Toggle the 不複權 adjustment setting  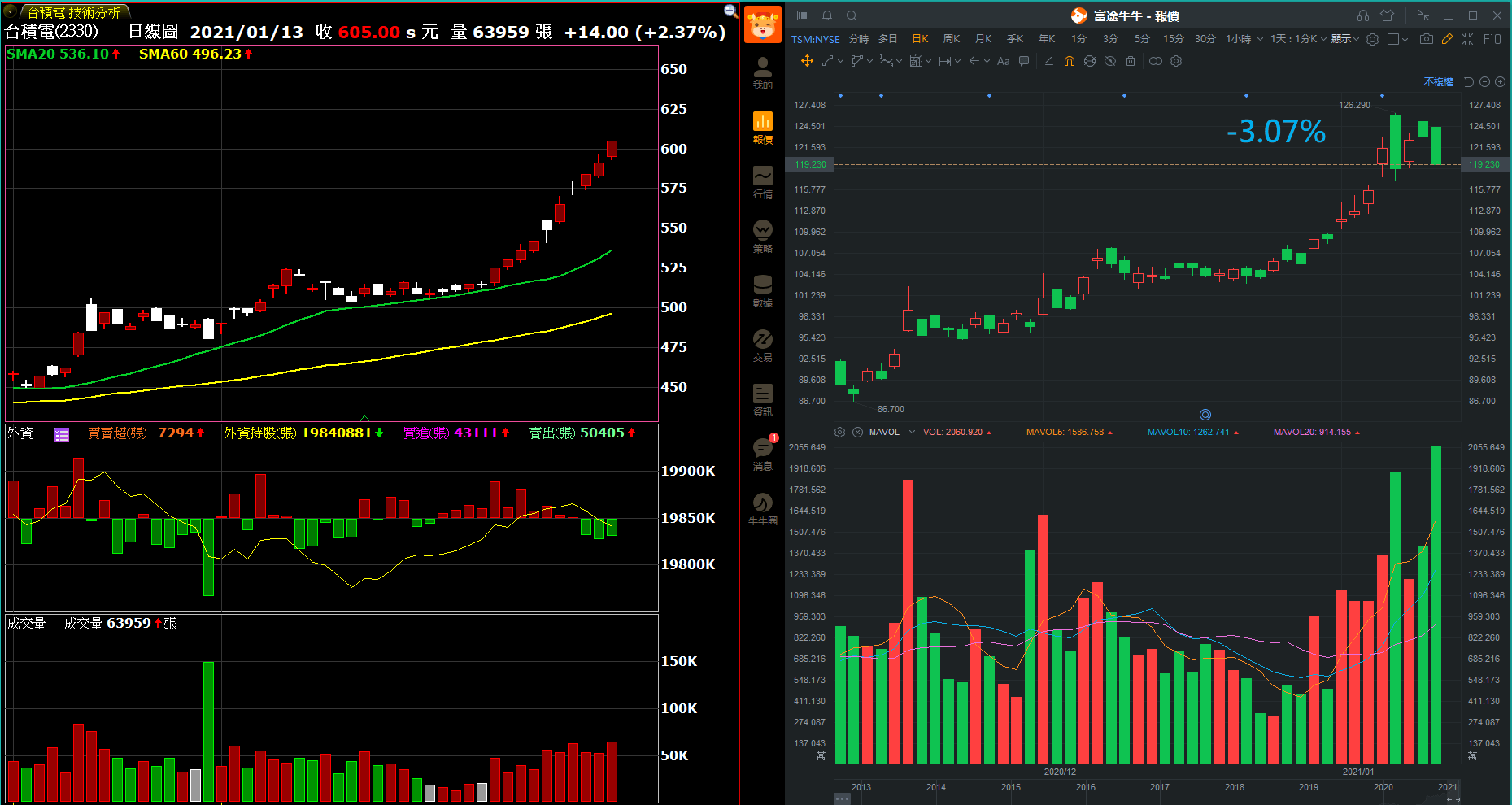(x=1438, y=82)
